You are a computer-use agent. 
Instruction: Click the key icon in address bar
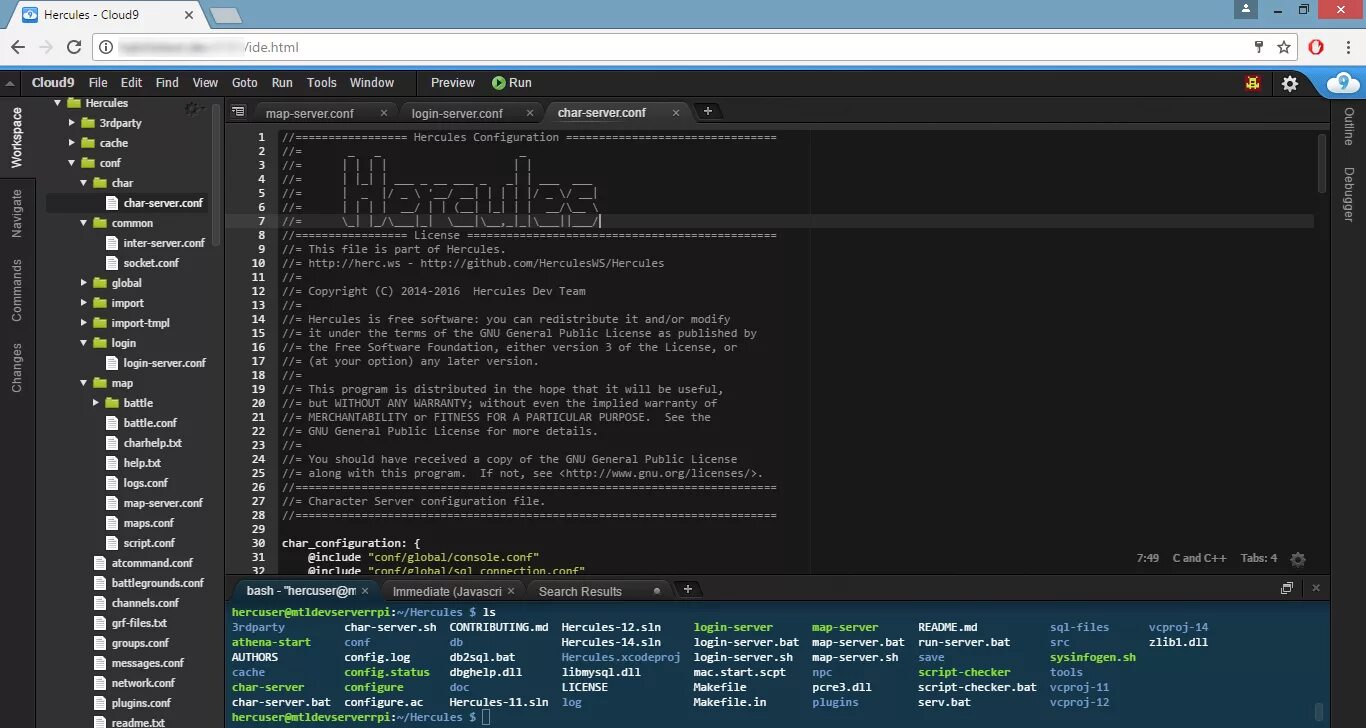coord(1259,47)
